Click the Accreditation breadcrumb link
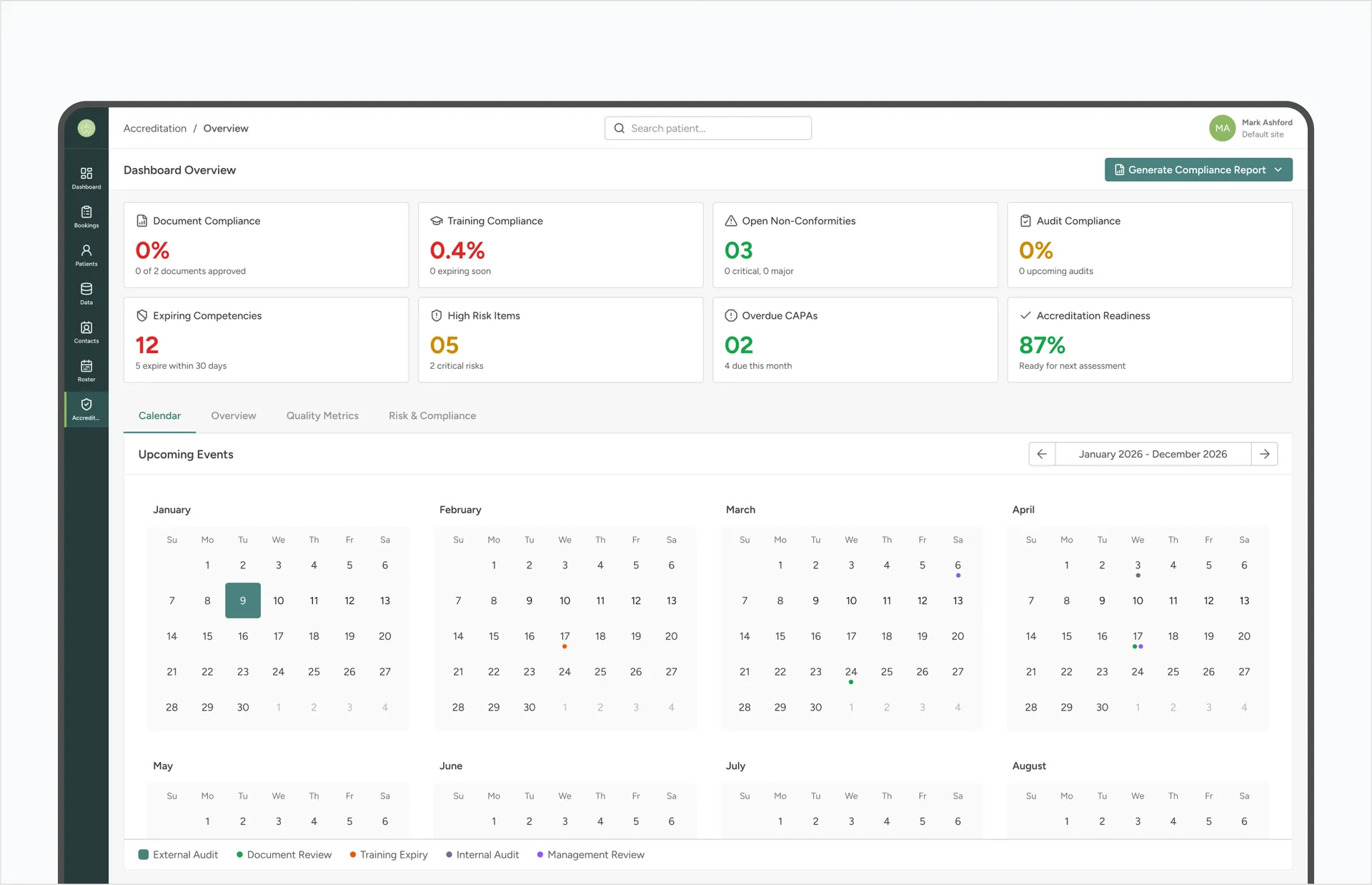The image size is (1372, 885). [155, 128]
